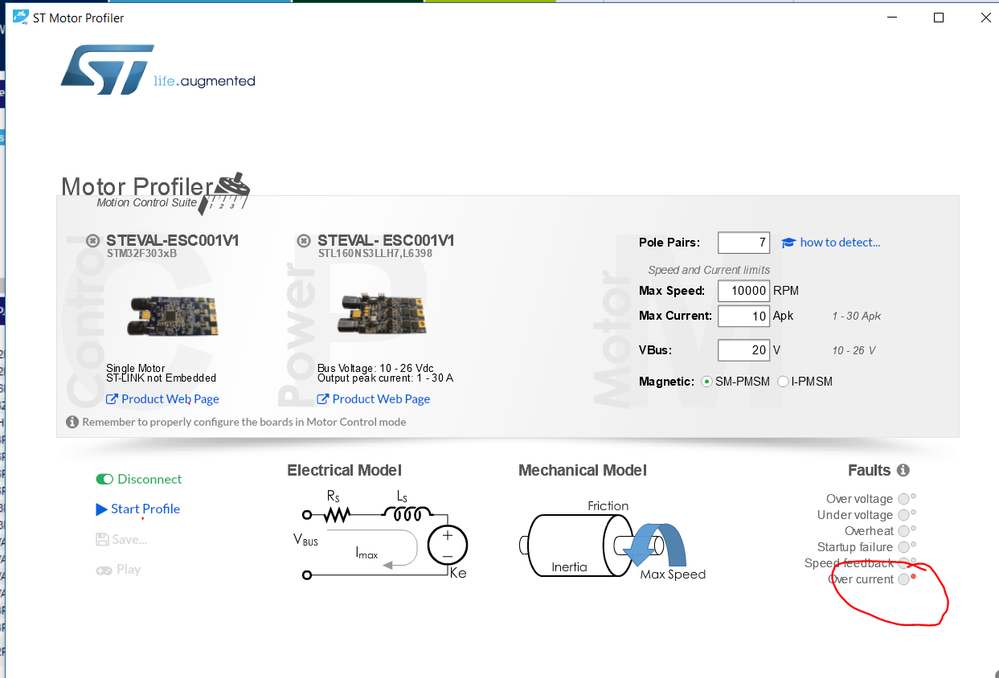Click the Motor Profiler motor logo graphic
This screenshot has width=999, height=678.
[x=224, y=193]
